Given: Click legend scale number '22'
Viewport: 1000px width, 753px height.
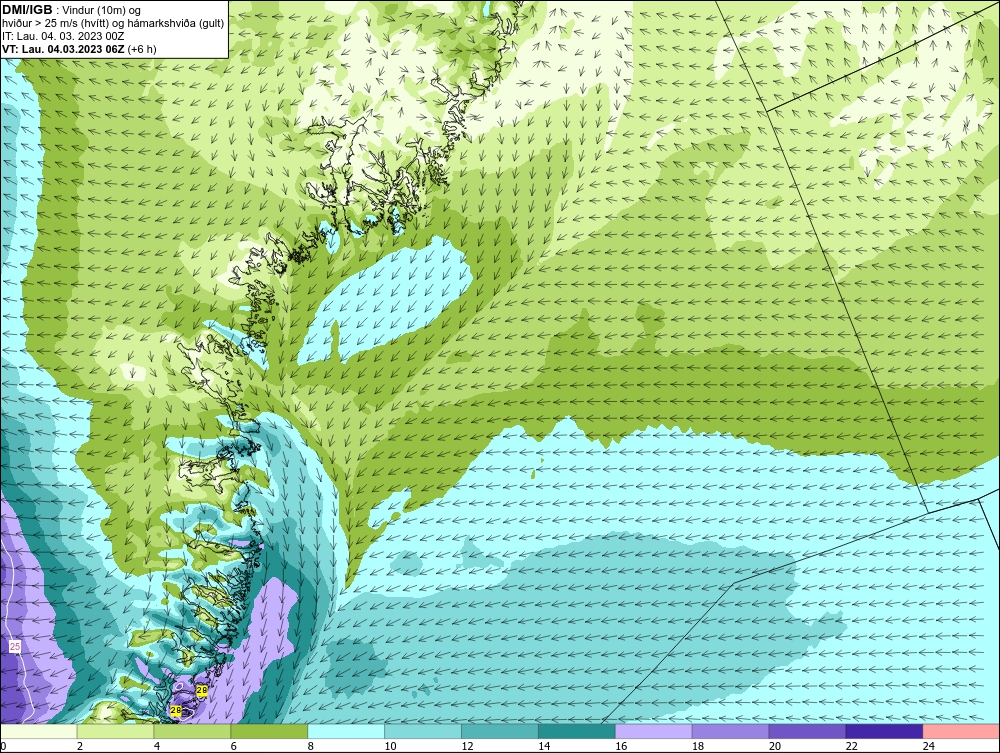Looking at the screenshot, I should point(851,746).
